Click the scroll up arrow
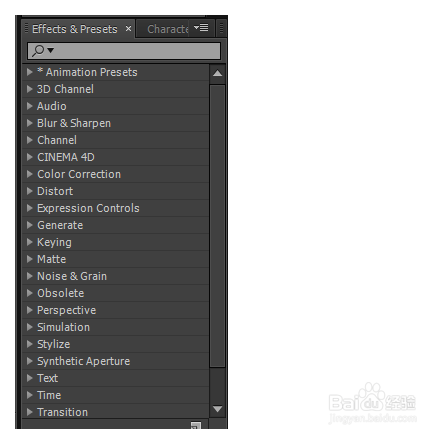This screenshot has width=446, height=436. 218,73
